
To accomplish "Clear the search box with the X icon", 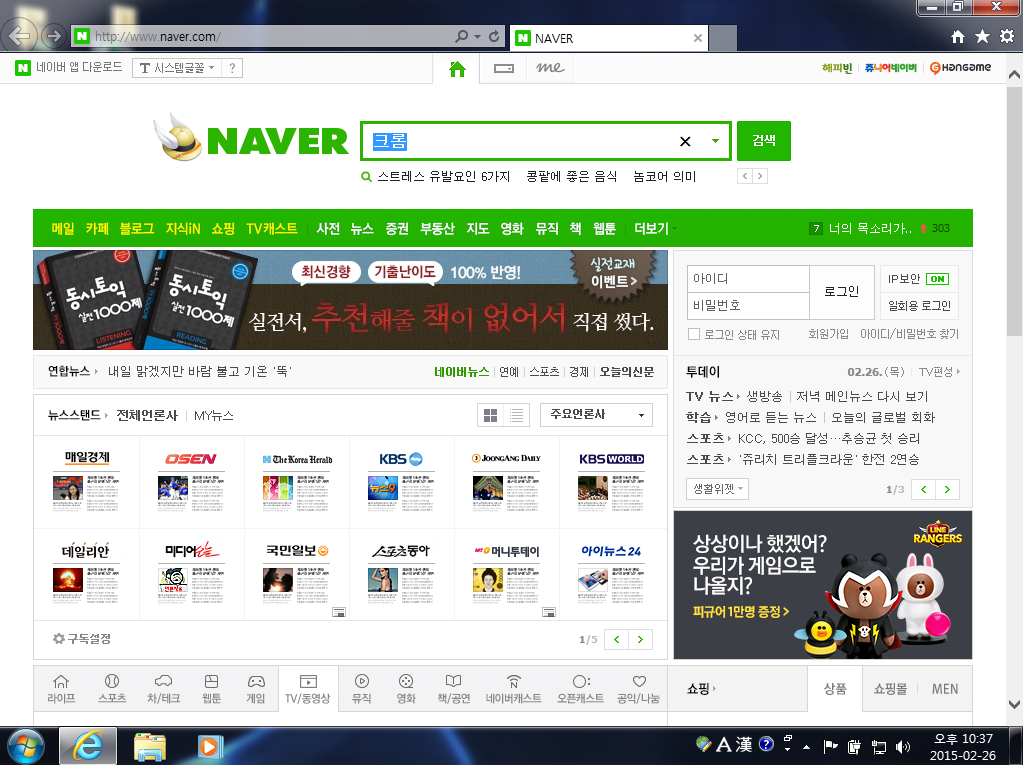I will [x=685, y=142].
